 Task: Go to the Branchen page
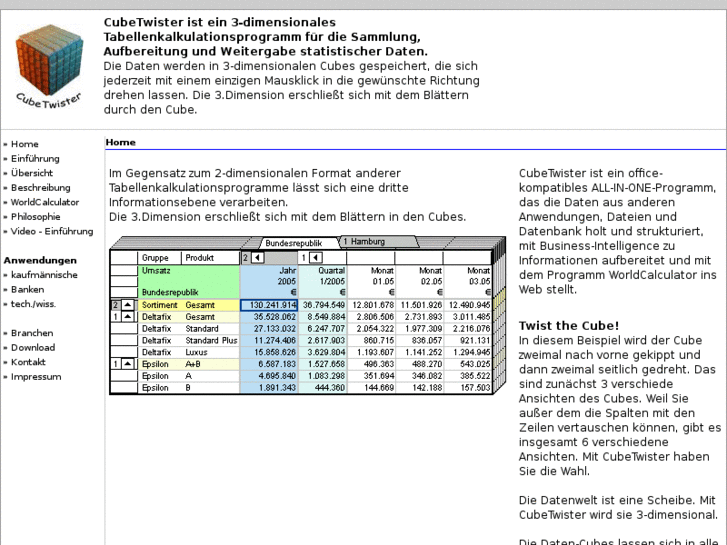32,333
